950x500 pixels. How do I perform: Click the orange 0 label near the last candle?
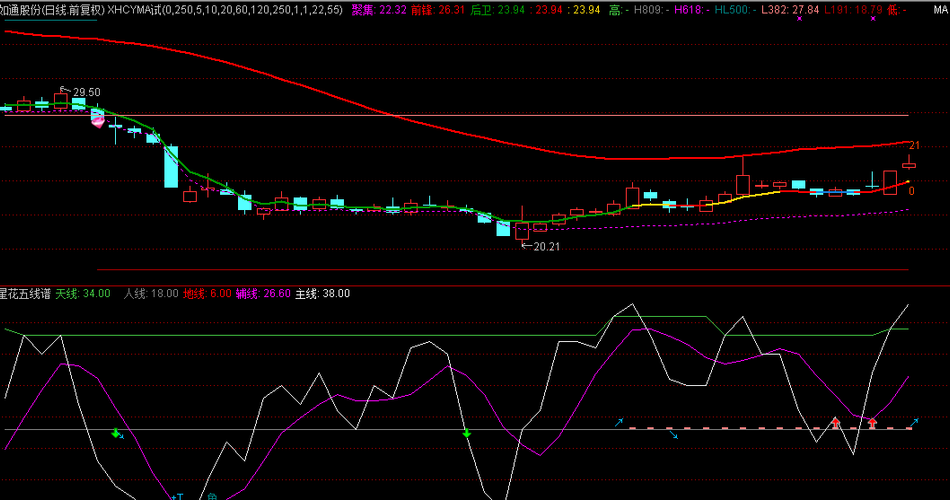(912, 191)
